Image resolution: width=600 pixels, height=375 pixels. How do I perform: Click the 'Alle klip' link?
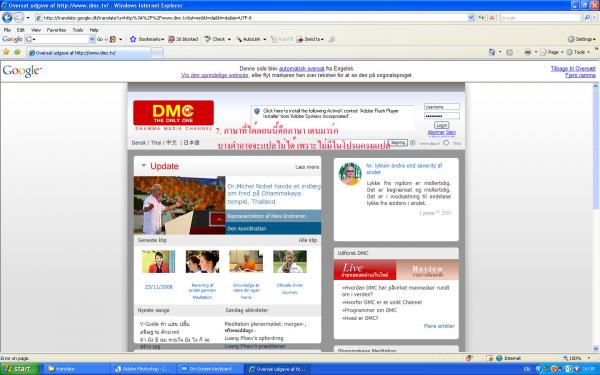coord(308,240)
